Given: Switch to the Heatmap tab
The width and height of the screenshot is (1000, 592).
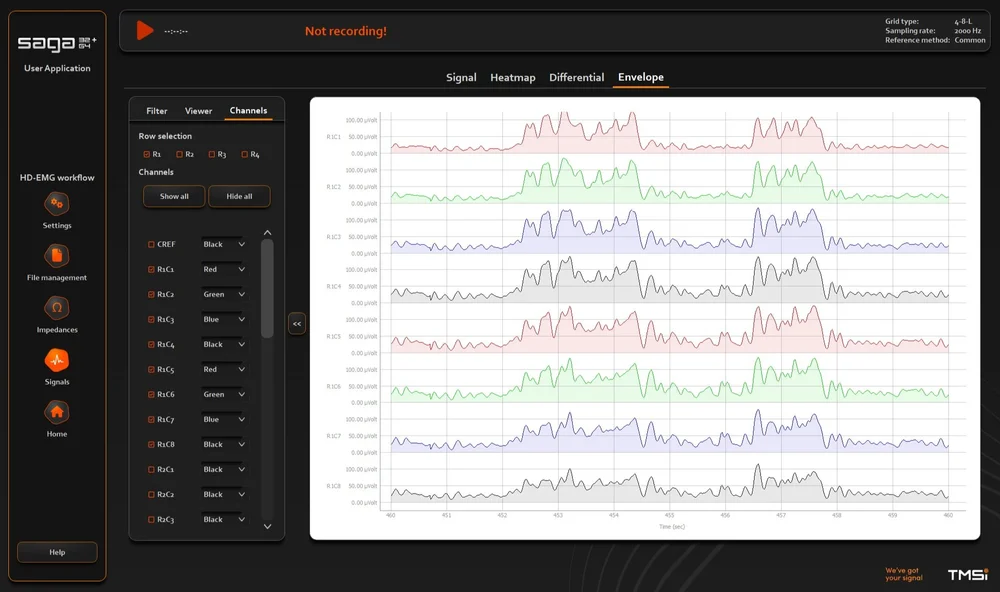Looking at the screenshot, I should [x=512, y=77].
